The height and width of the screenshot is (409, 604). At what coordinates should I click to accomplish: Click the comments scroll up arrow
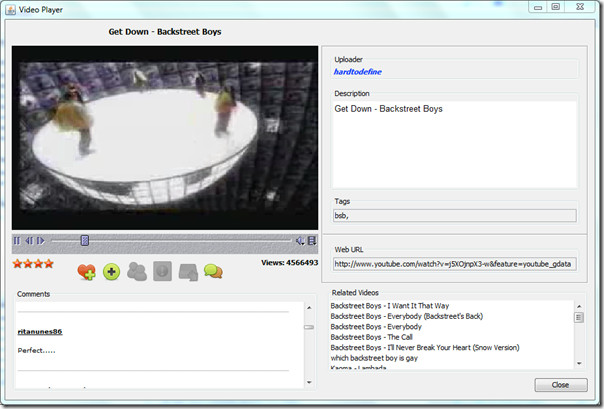(309, 308)
